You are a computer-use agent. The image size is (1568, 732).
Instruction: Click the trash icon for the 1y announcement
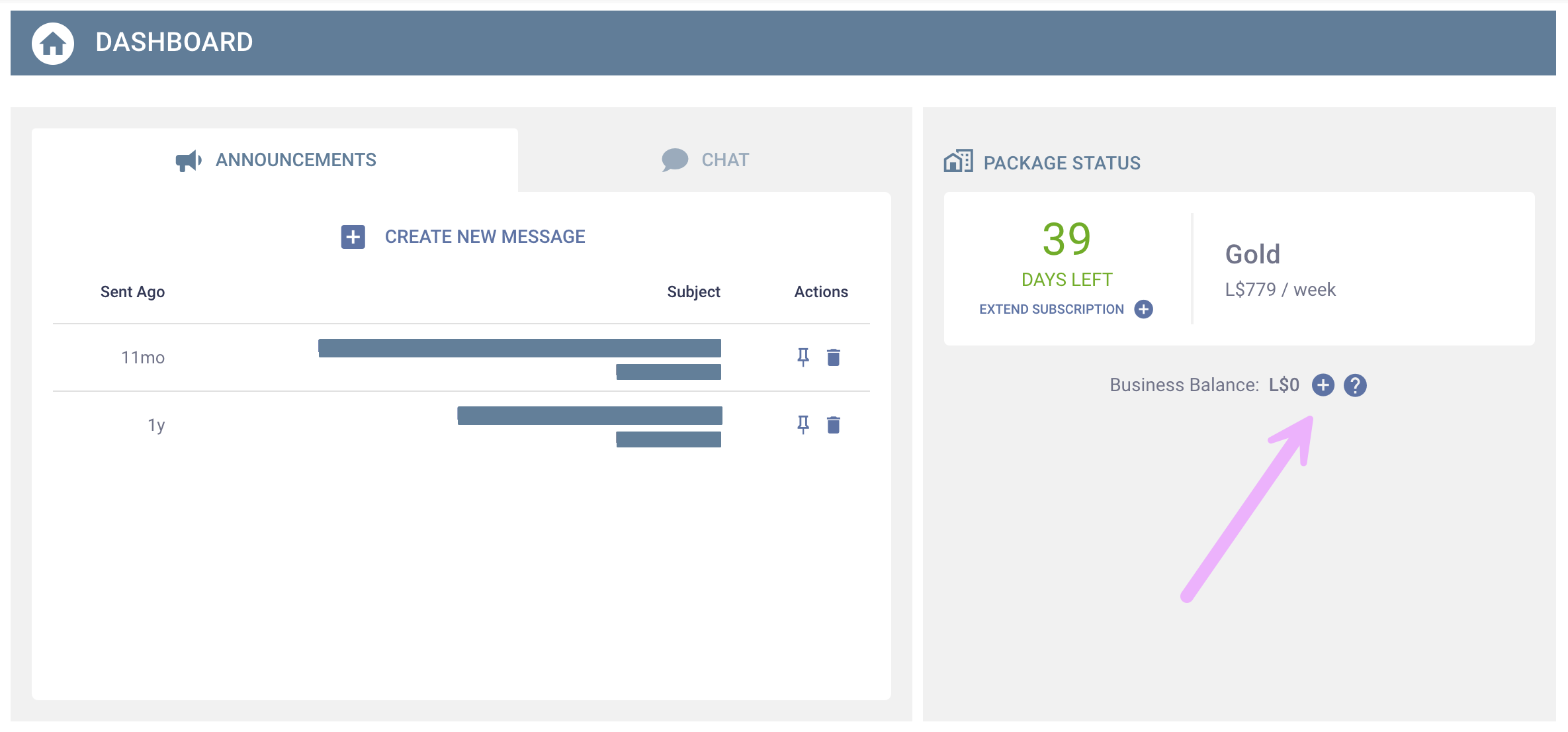pyautogui.click(x=833, y=424)
